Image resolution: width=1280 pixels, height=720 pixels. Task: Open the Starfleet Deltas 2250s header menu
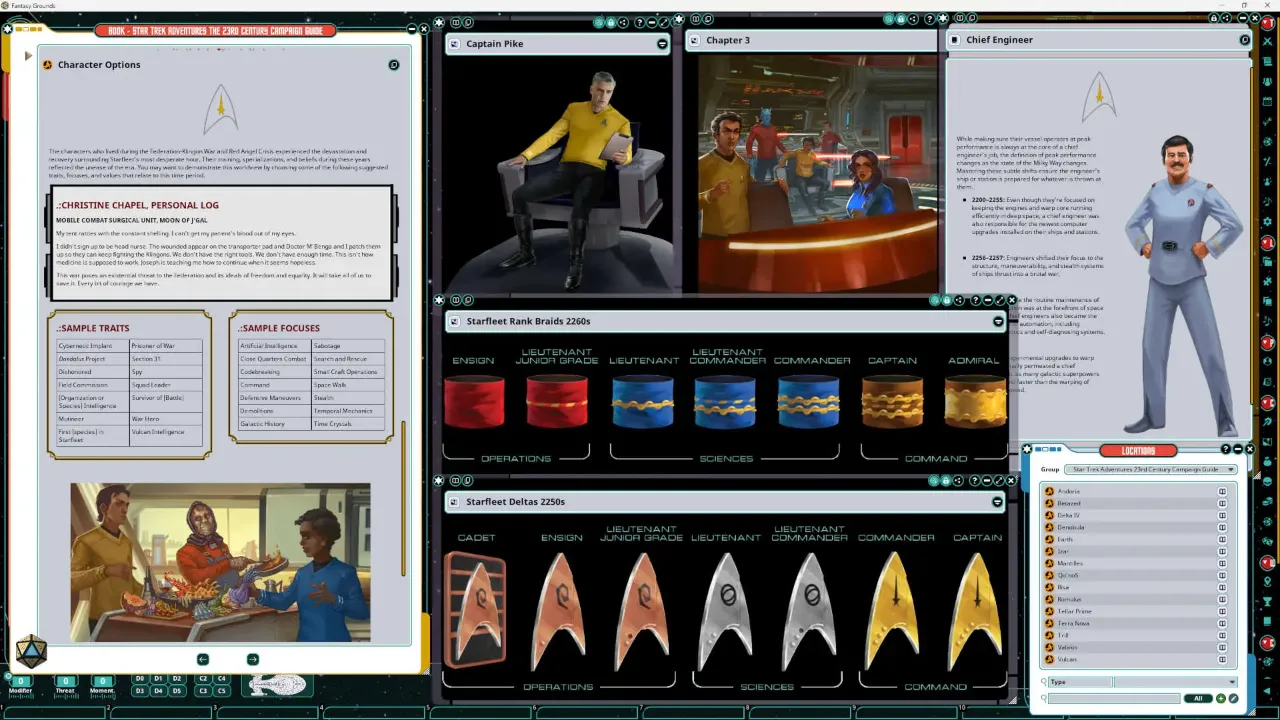click(998, 502)
